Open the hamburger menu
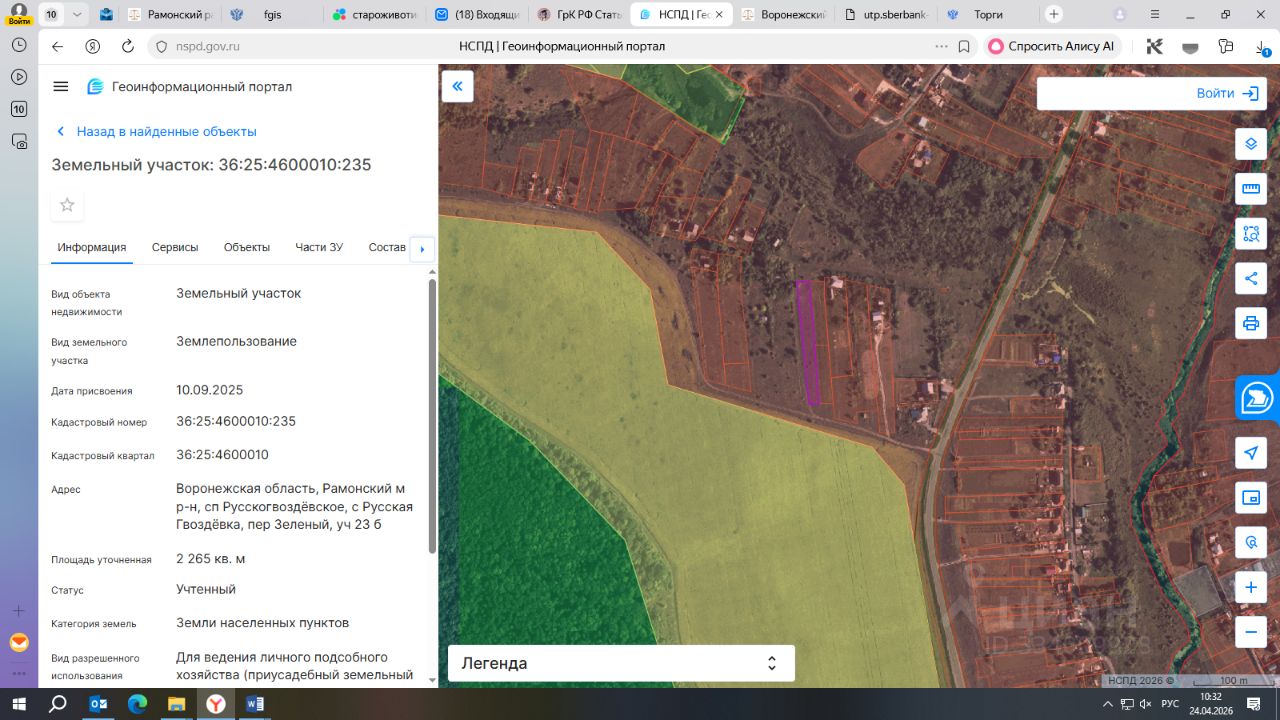This screenshot has height=720, width=1280. [61, 87]
